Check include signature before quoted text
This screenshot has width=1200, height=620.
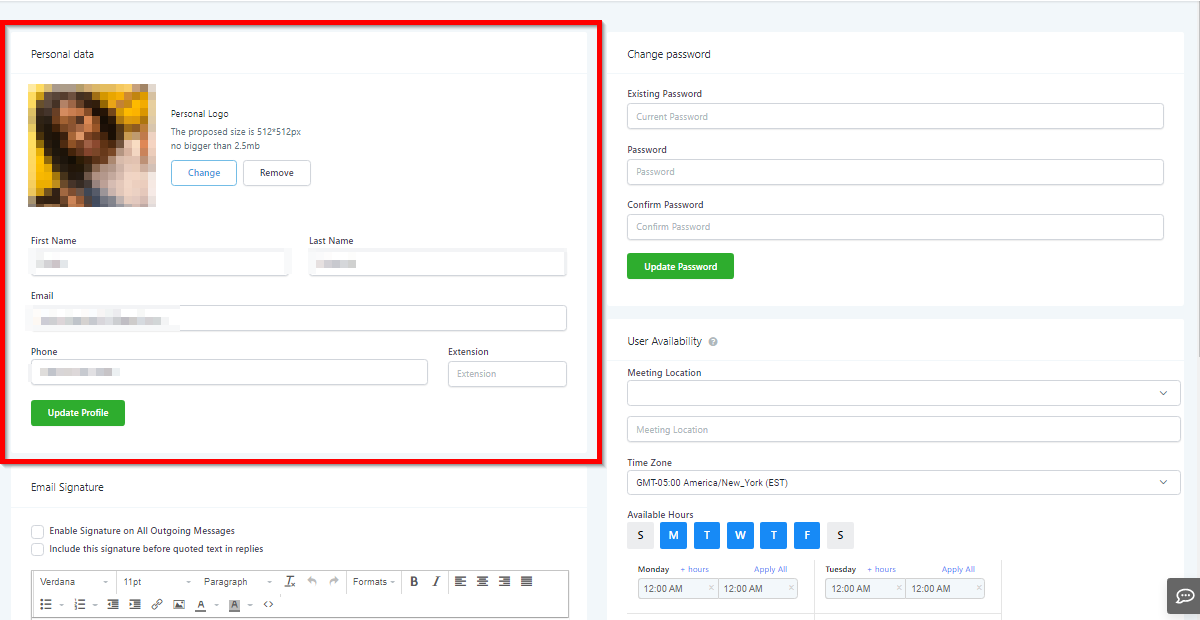click(x=38, y=549)
